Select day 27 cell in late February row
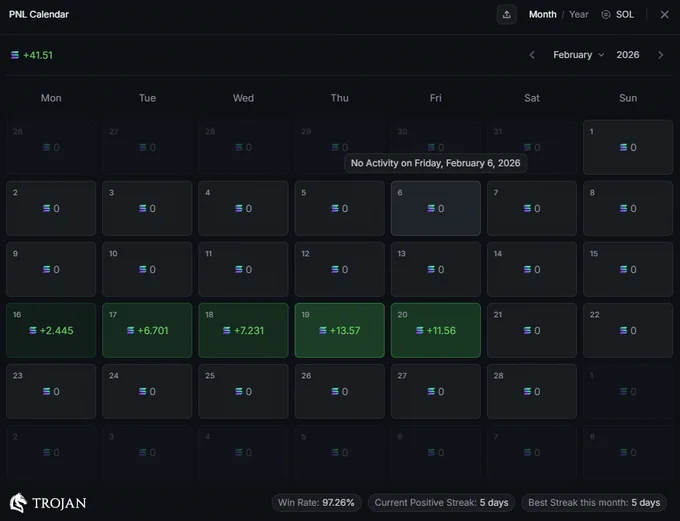The image size is (680, 521). pyautogui.click(x=436, y=391)
